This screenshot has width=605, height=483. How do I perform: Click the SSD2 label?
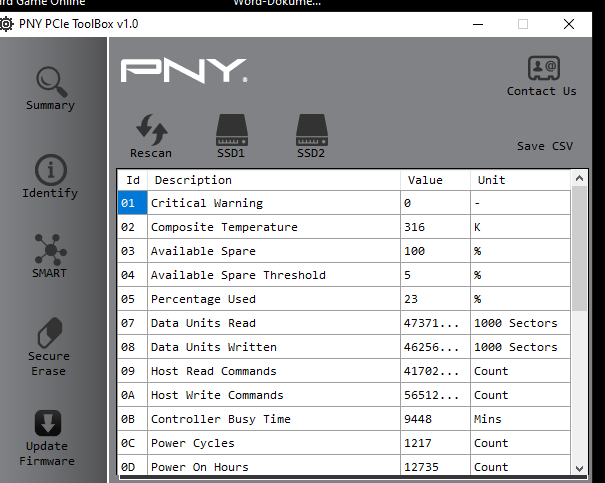(x=311, y=153)
